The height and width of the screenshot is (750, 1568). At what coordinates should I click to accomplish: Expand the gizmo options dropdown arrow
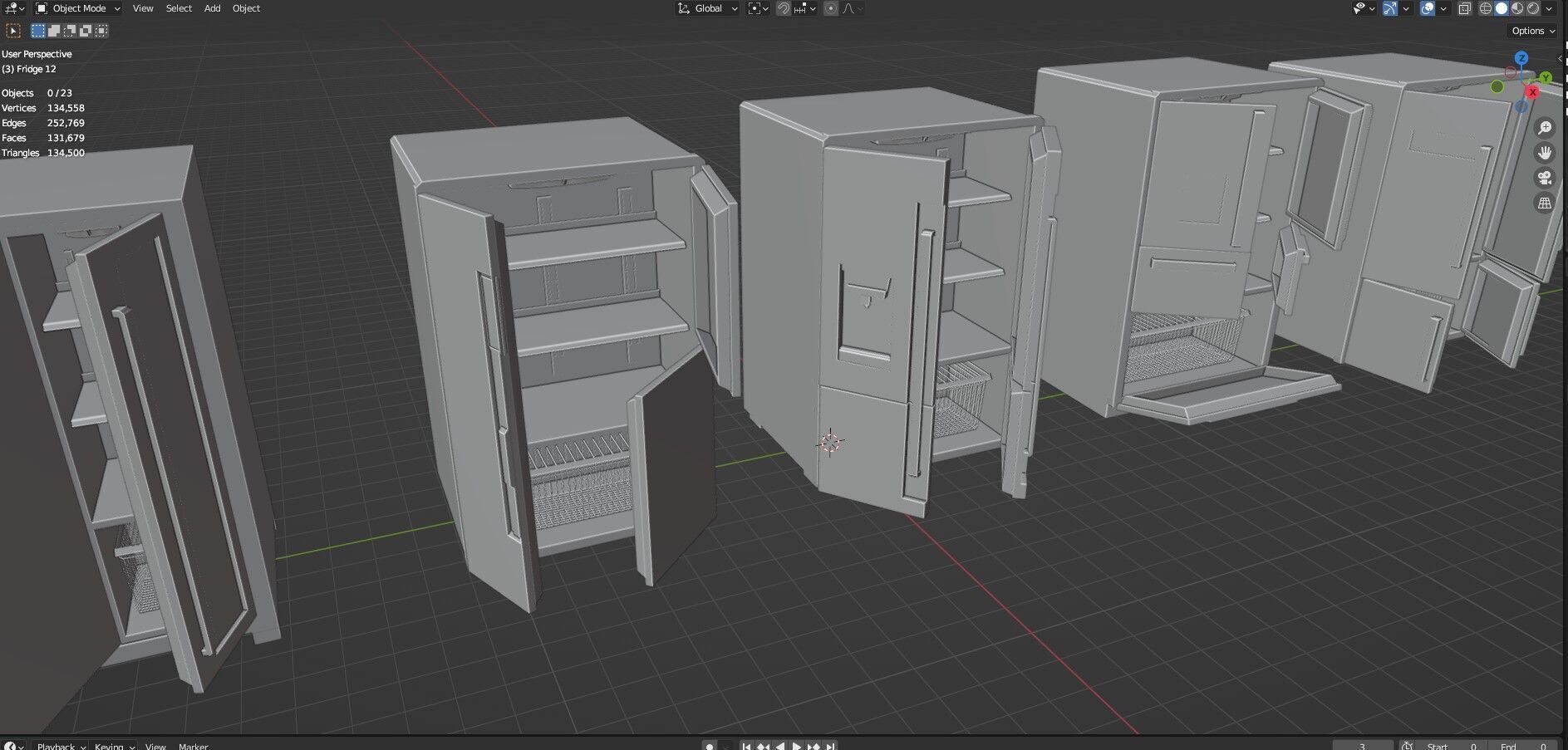(x=1406, y=8)
